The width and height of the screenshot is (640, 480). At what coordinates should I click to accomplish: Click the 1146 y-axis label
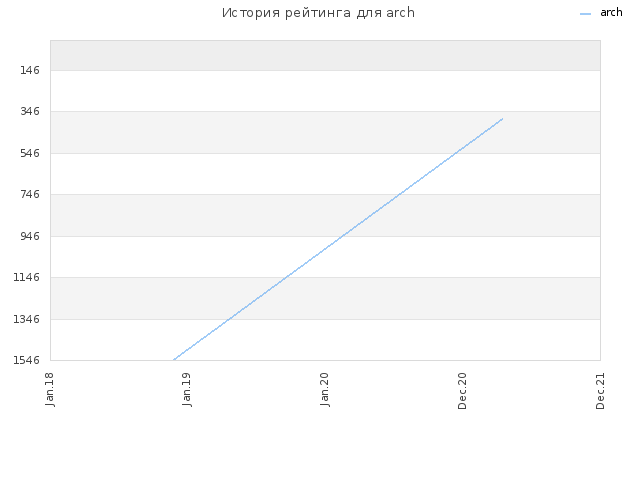click(27, 278)
